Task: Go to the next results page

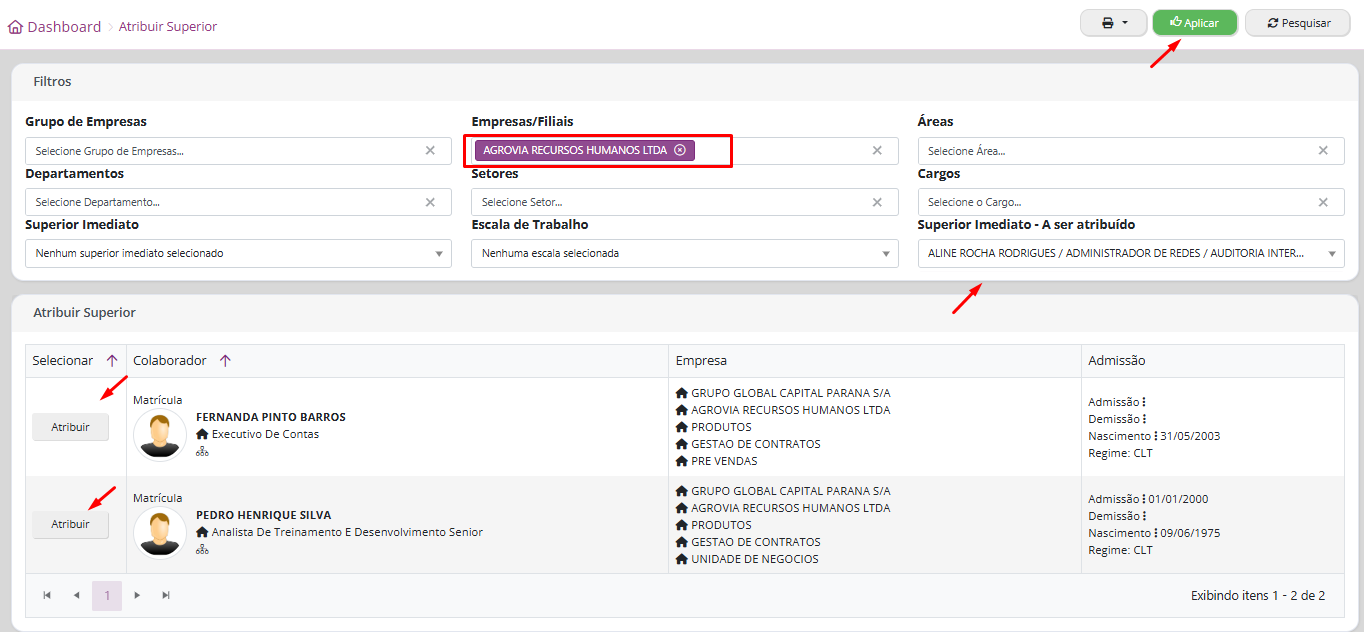Action: (x=138, y=596)
